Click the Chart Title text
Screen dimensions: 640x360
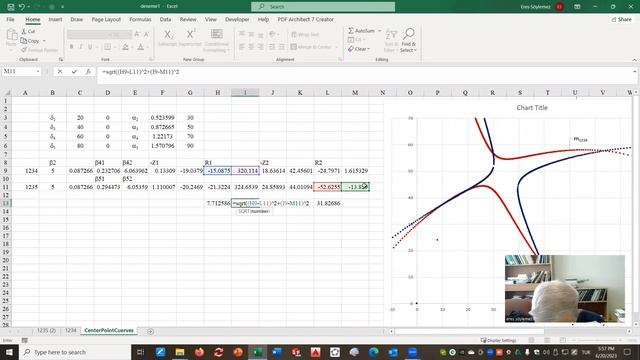[532, 108]
